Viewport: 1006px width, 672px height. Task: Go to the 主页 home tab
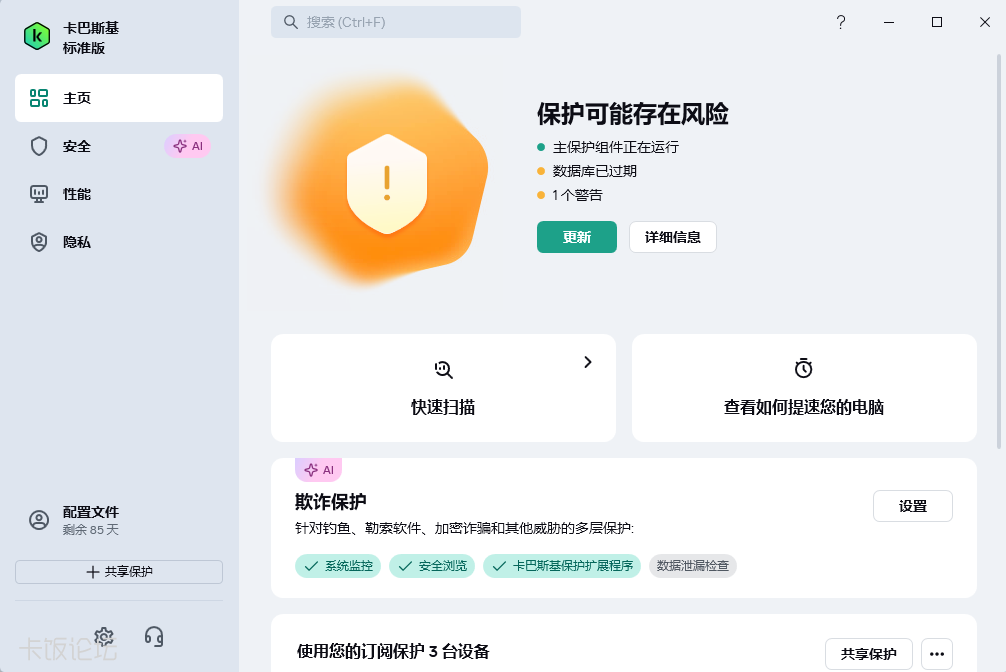(x=119, y=98)
